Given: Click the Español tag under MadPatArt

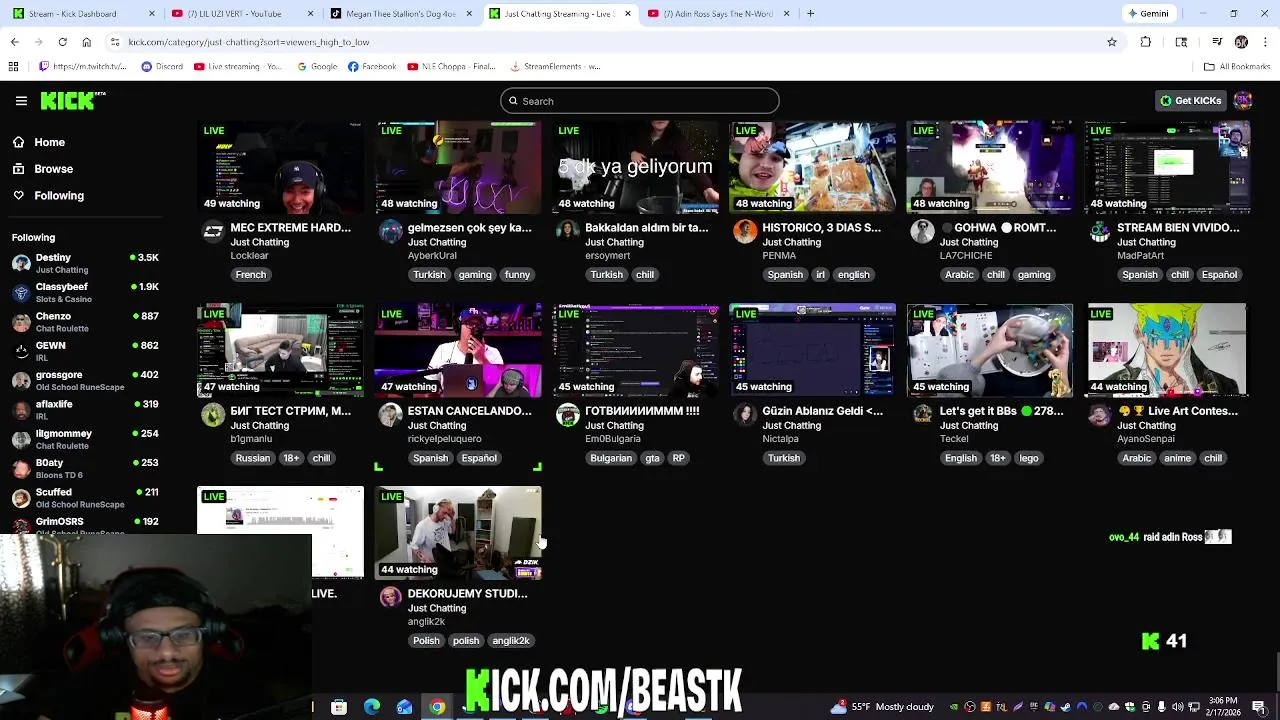Looking at the screenshot, I should point(1219,275).
